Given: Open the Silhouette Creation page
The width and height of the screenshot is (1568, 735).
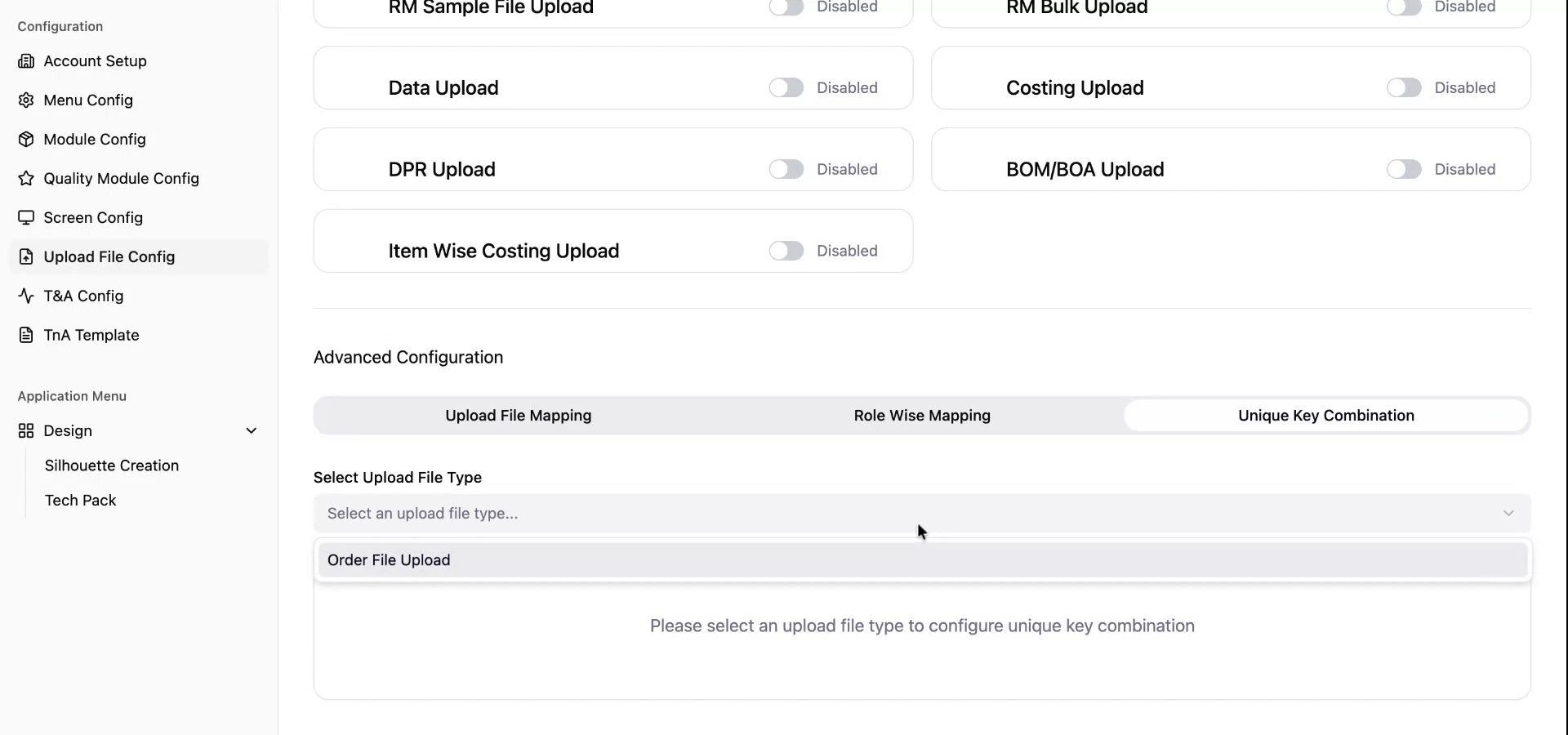Looking at the screenshot, I should pyautogui.click(x=112, y=465).
